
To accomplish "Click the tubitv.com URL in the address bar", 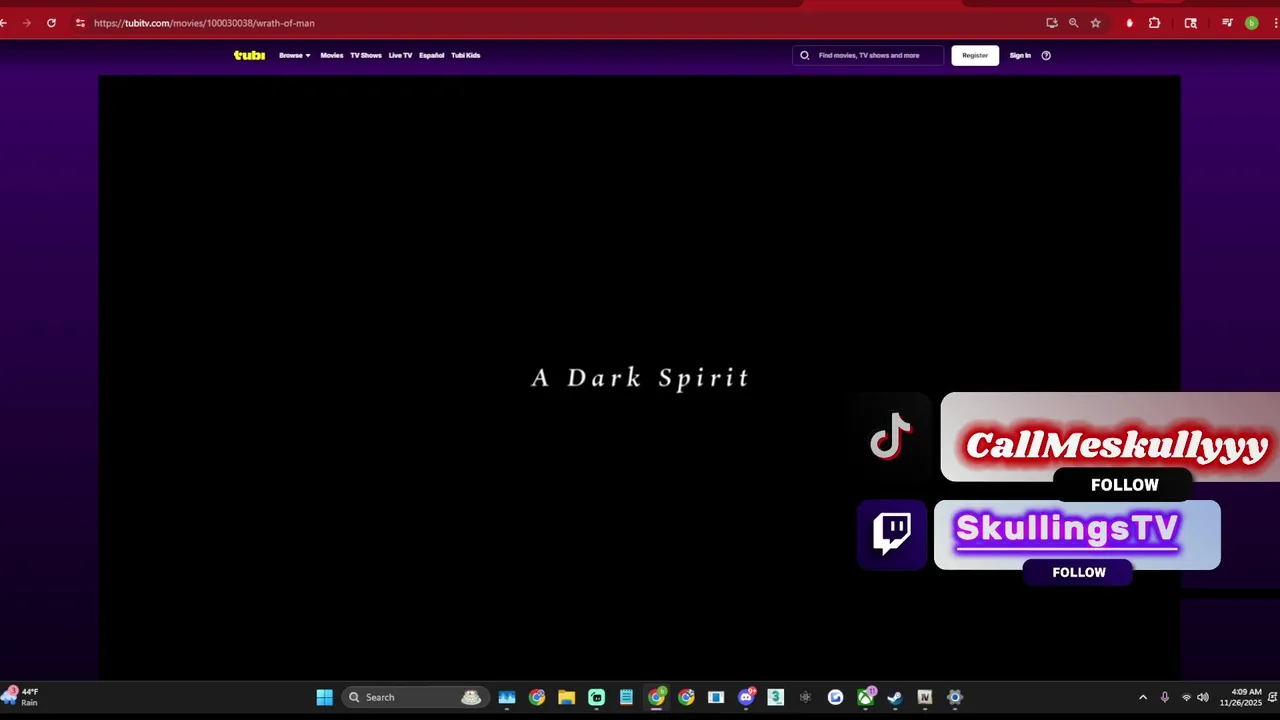I will click(x=204, y=23).
